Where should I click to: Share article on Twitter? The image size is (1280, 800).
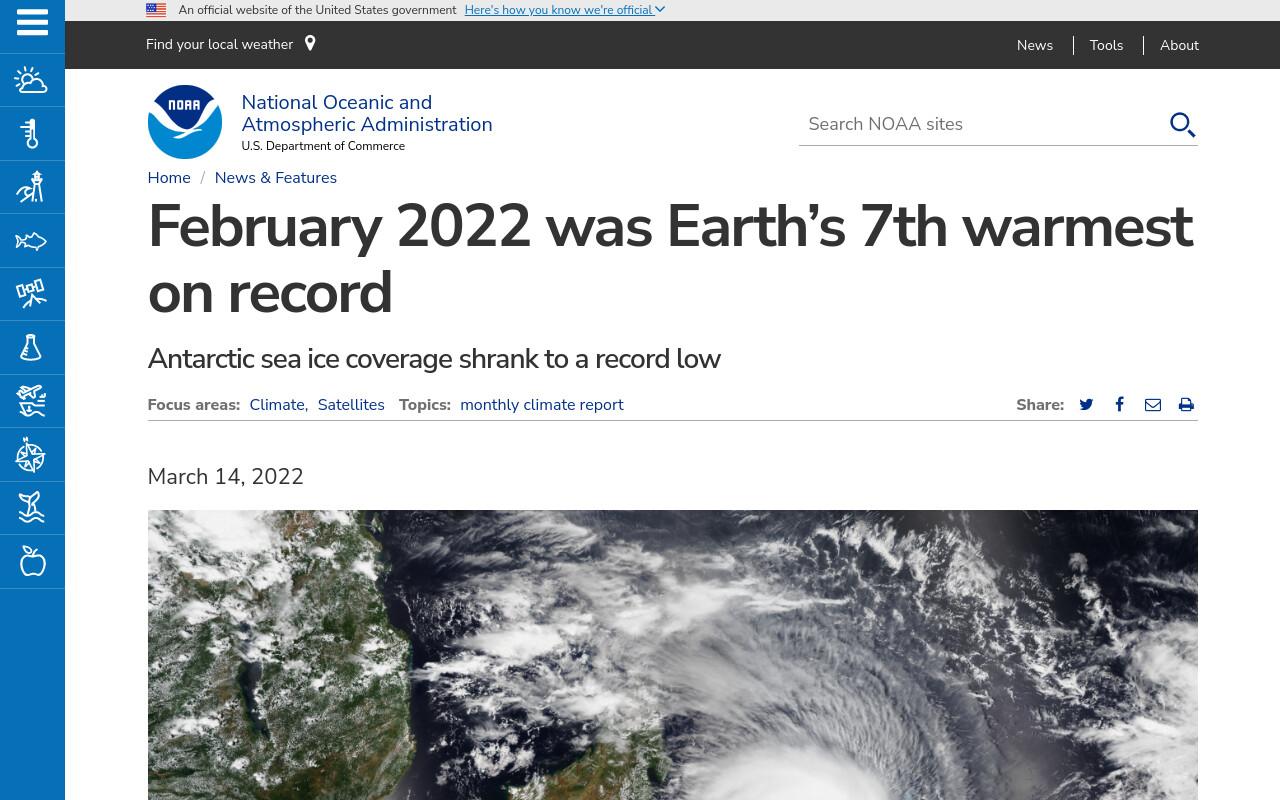point(1086,405)
